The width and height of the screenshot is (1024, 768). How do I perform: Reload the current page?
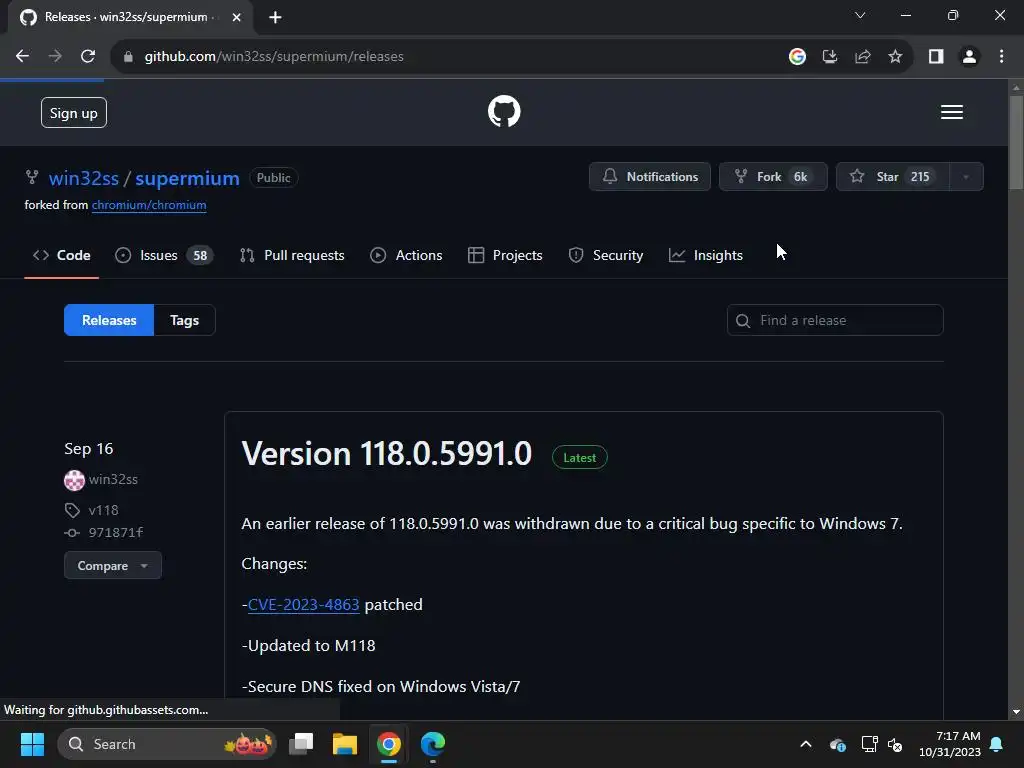pos(88,57)
